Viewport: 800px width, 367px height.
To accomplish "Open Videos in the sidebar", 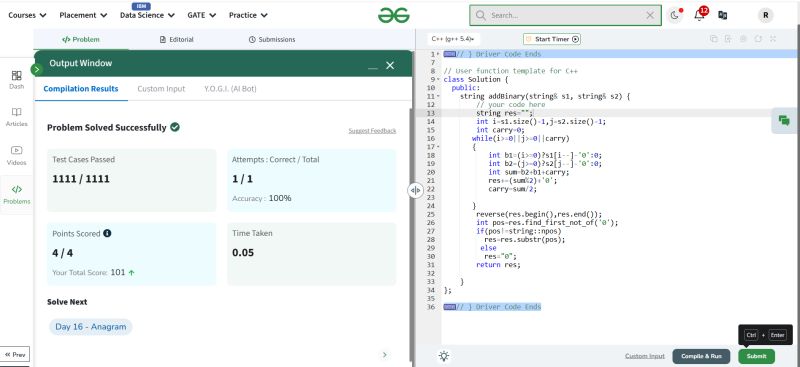I will (16, 156).
